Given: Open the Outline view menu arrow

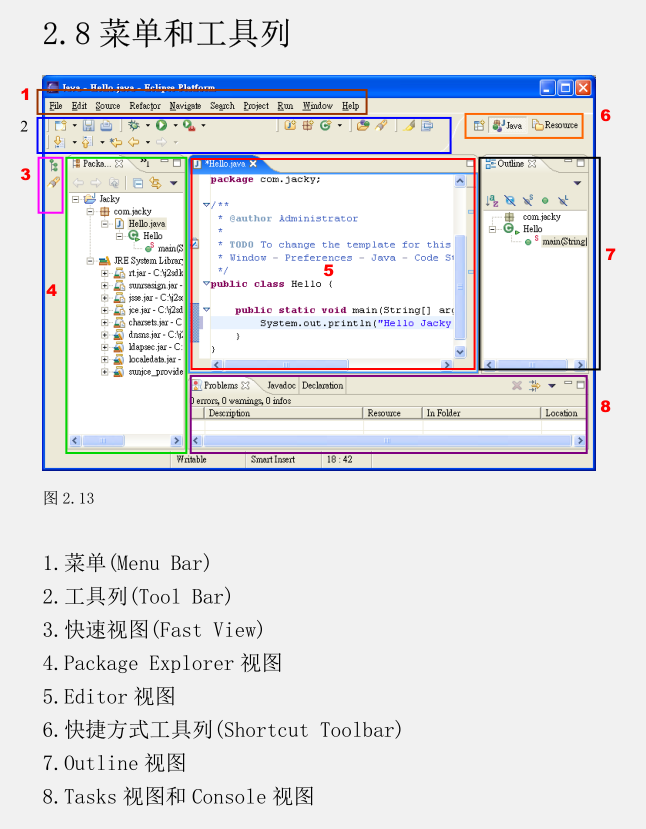Looking at the screenshot, I should click(577, 183).
